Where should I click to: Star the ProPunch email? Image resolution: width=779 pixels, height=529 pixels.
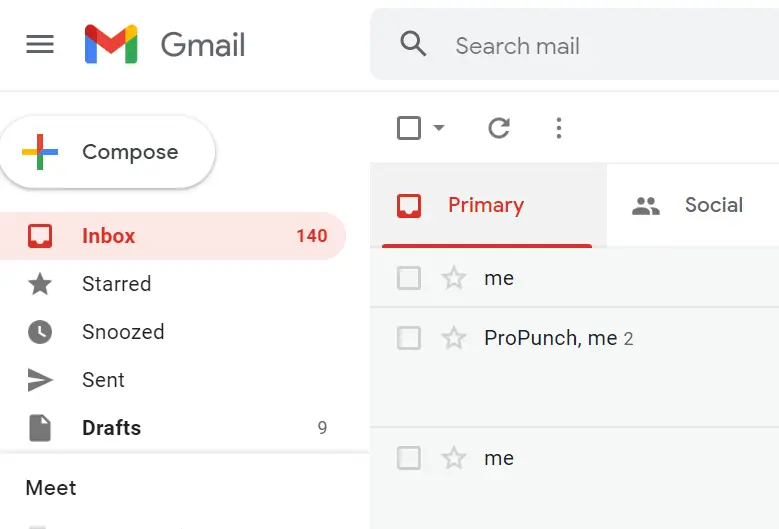click(x=454, y=338)
